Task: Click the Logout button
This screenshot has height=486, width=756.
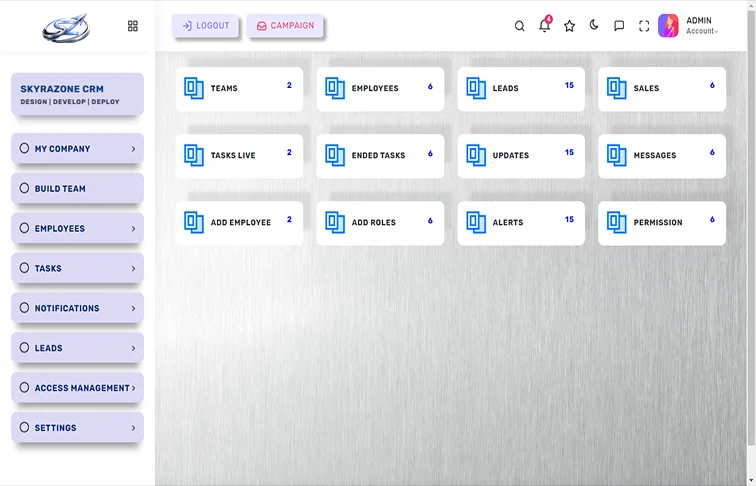Action: (x=205, y=26)
